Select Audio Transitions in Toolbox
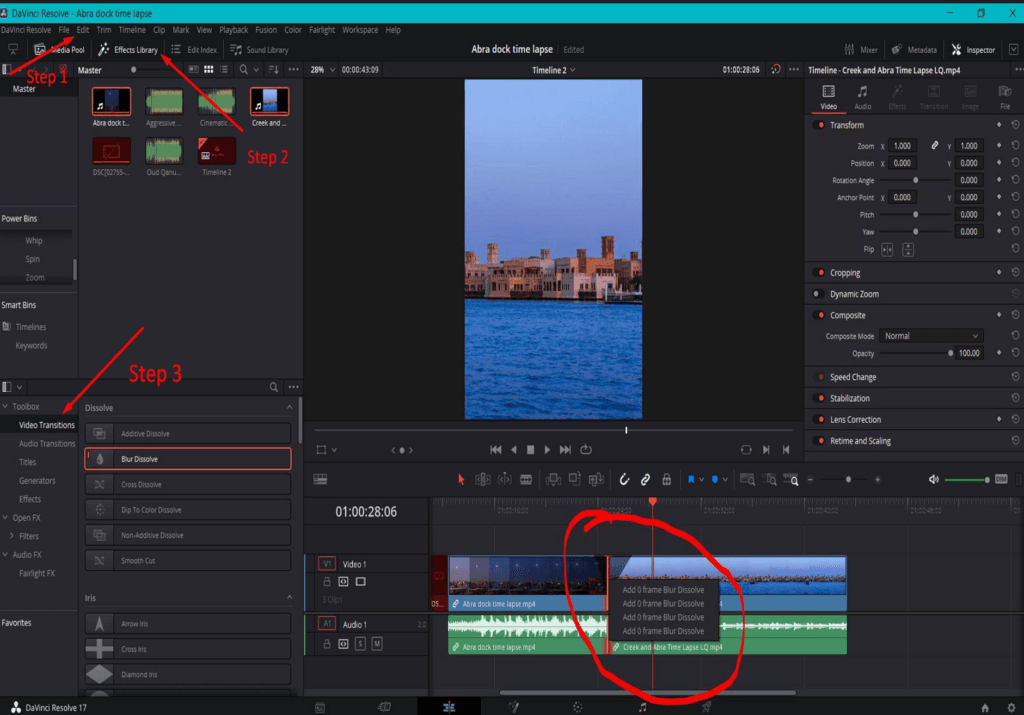This screenshot has height=715, width=1024. pos(47,444)
